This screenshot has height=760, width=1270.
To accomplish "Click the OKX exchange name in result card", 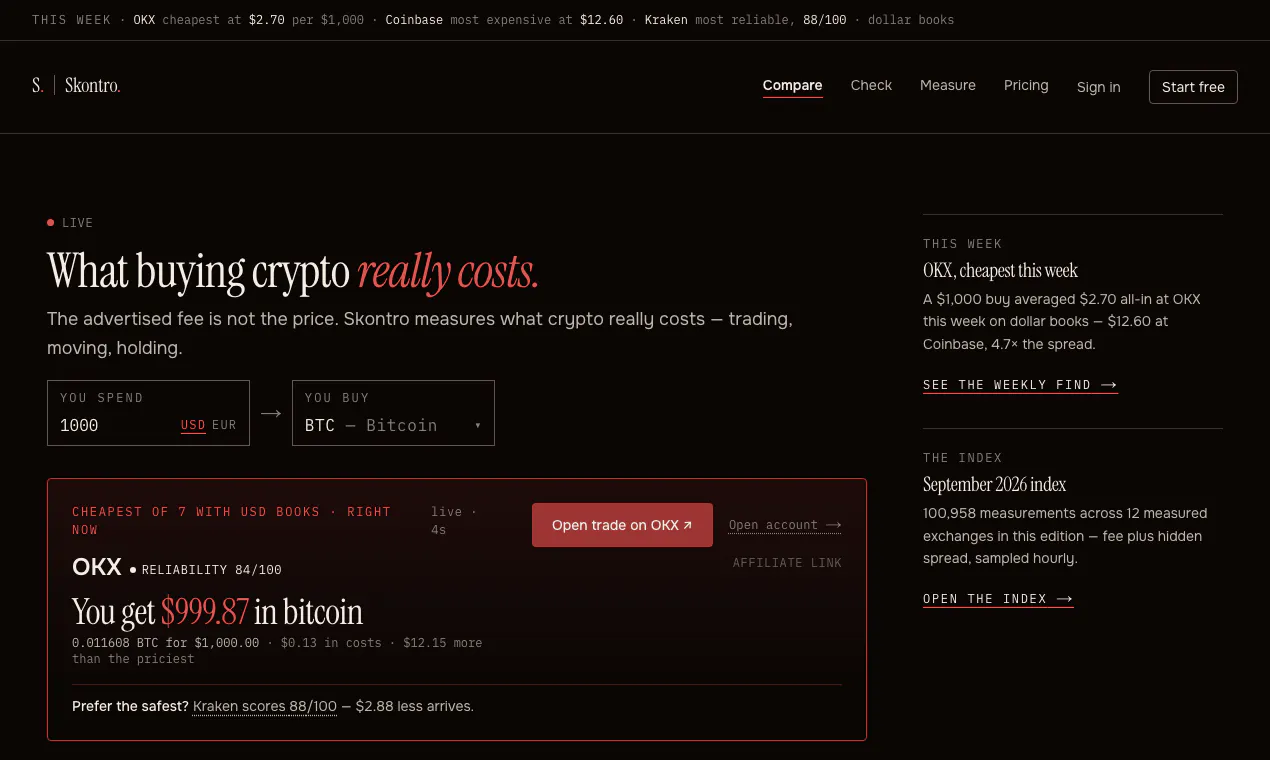I will (97, 568).
